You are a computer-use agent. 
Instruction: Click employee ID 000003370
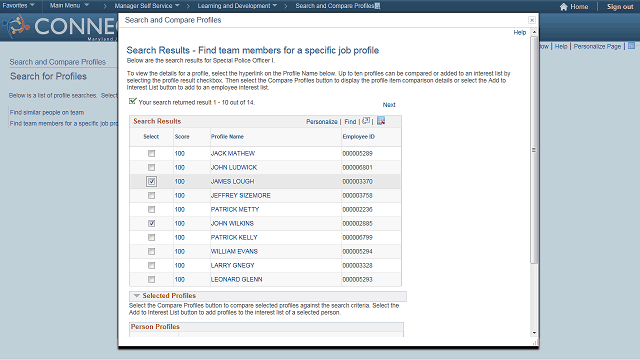click(358, 181)
